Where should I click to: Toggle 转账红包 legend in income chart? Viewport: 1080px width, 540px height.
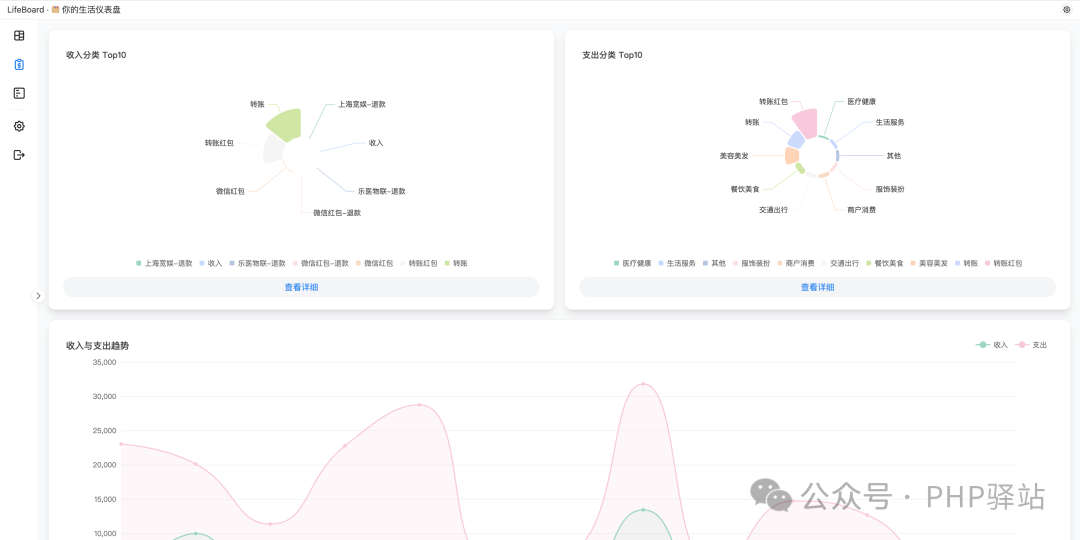tap(418, 263)
